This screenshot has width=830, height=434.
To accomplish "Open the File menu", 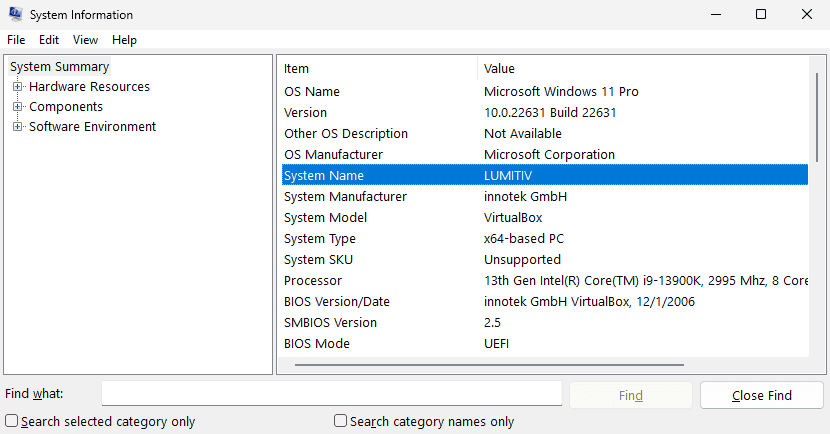I will (x=16, y=40).
